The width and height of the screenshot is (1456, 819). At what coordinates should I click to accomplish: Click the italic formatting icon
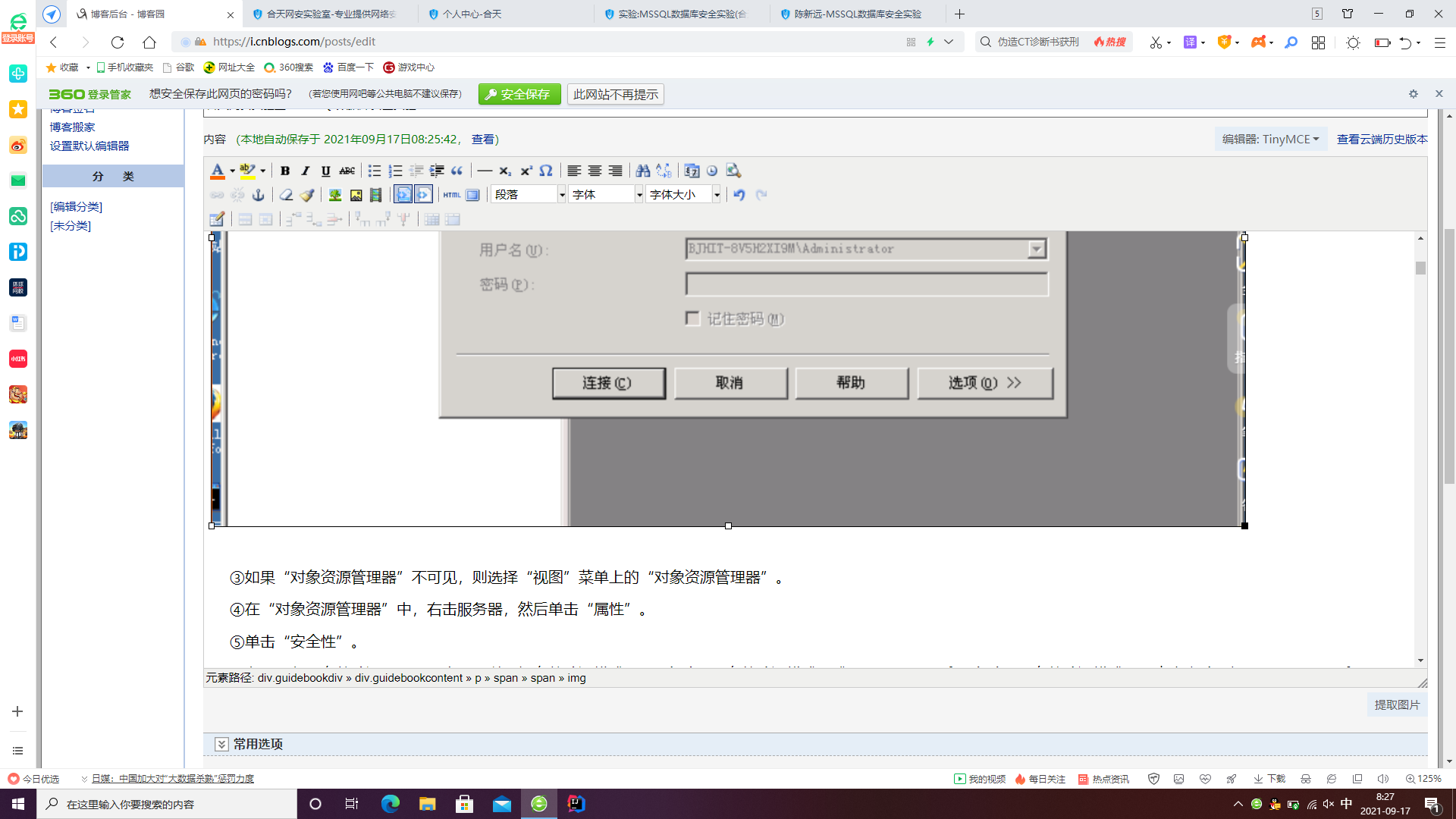pyautogui.click(x=306, y=171)
